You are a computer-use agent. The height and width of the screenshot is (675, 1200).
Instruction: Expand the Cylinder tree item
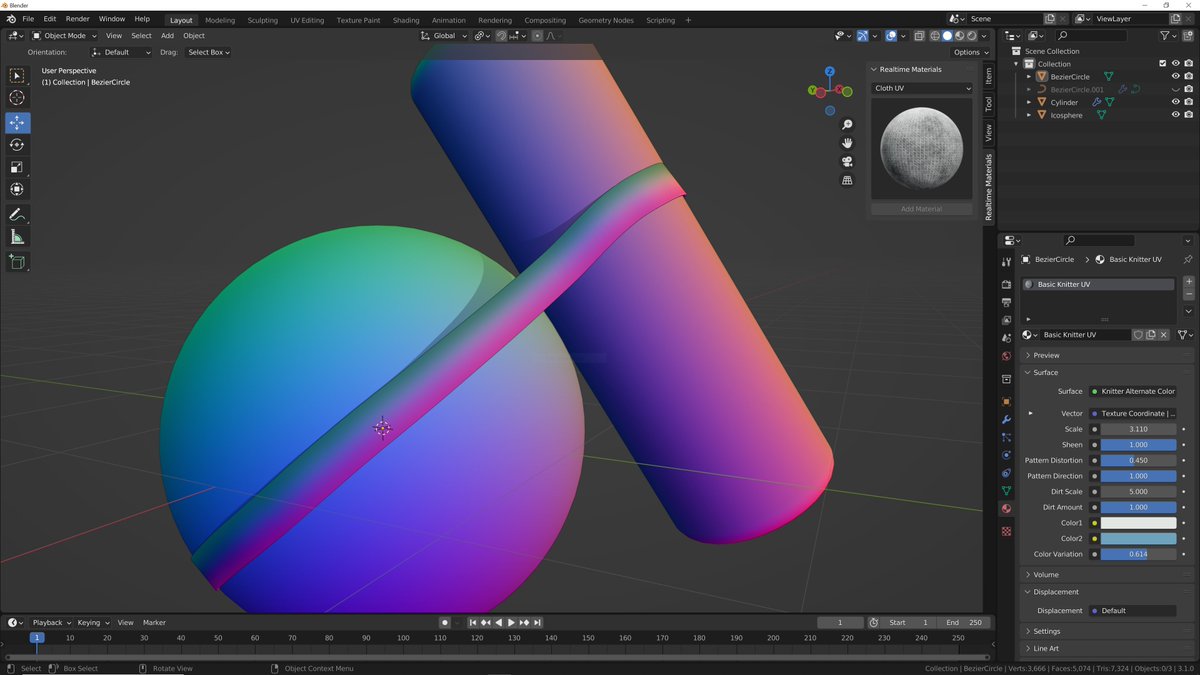tap(1029, 102)
